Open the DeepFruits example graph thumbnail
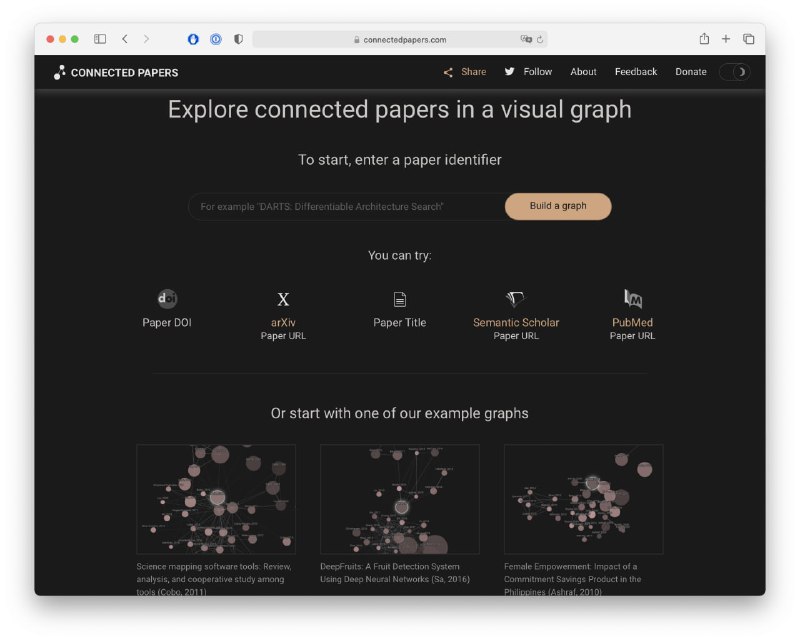 (x=399, y=499)
